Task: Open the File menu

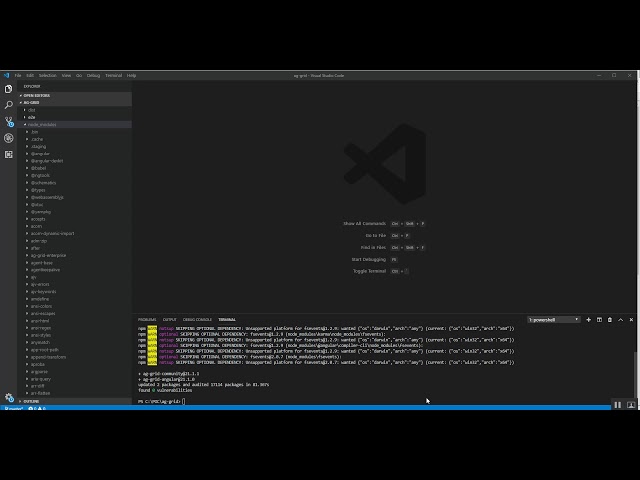Action: pyautogui.click(x=18, y=76)
